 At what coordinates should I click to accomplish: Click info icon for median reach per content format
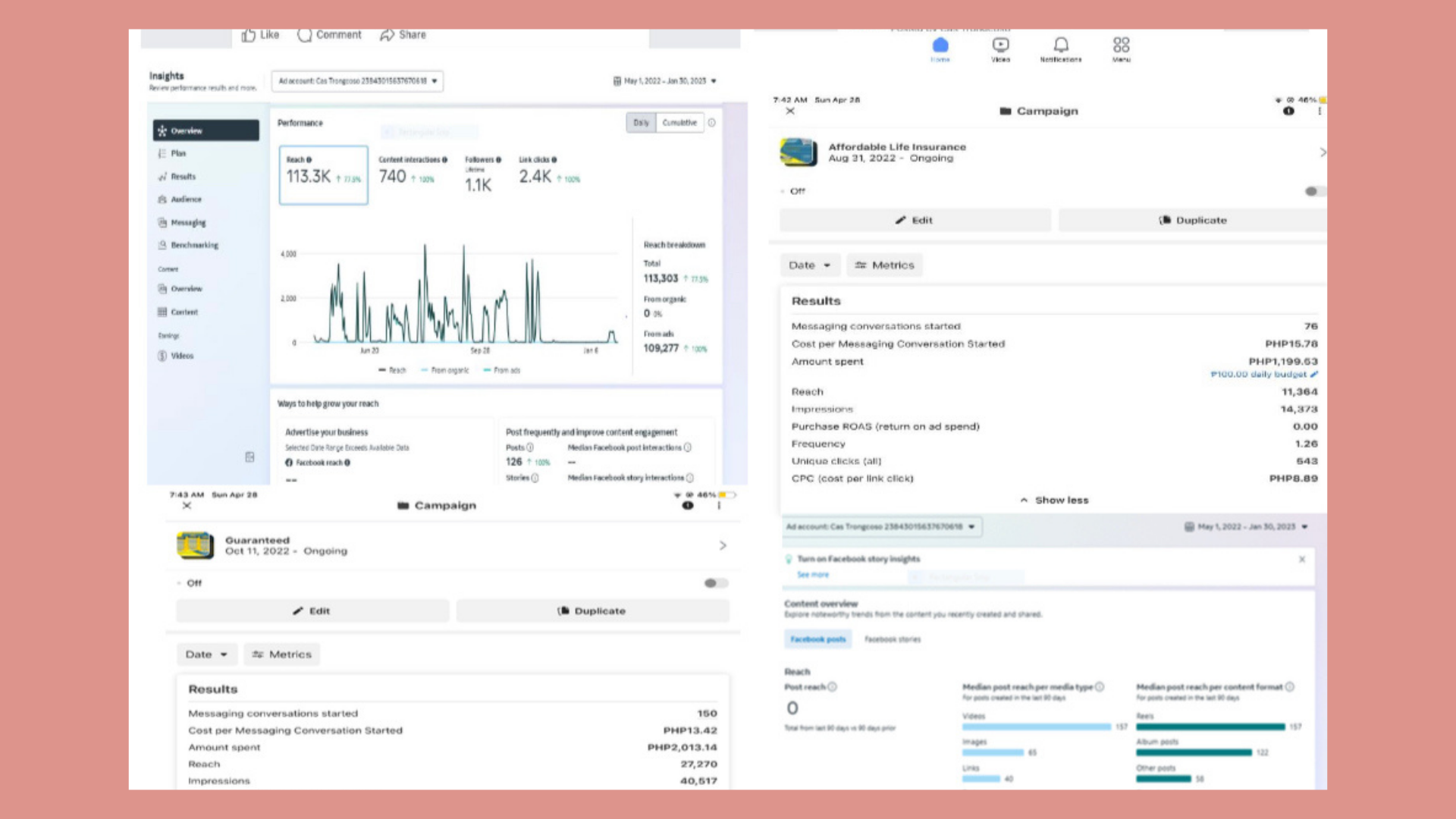click(1290, 687)
